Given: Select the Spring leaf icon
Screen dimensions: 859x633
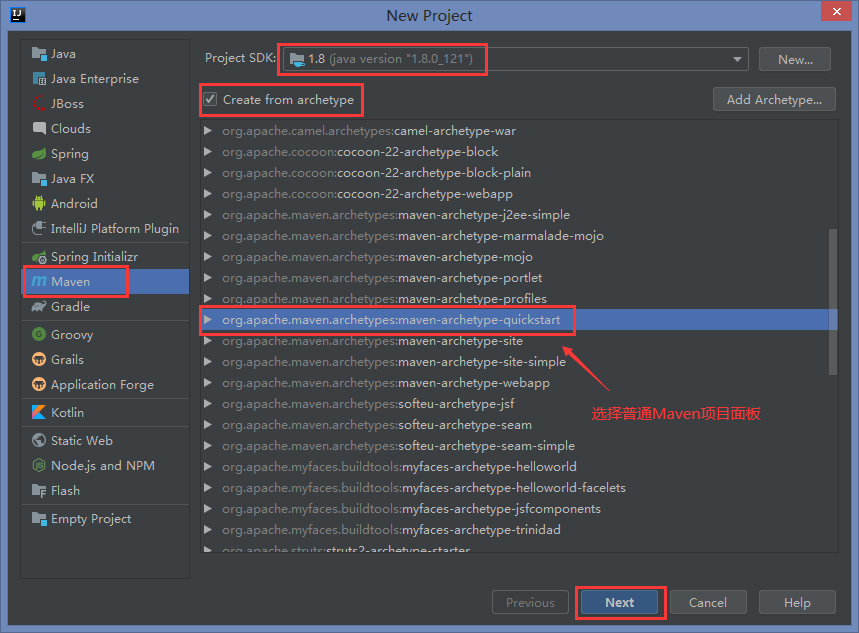Looking at the screenshot, I should coord(39,154).
